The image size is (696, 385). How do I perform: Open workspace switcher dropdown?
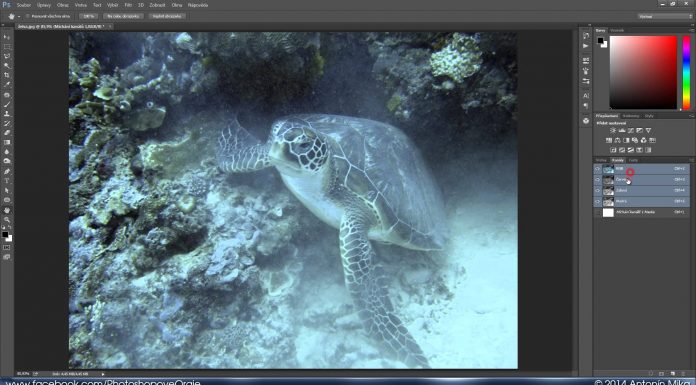pos(665,16)
